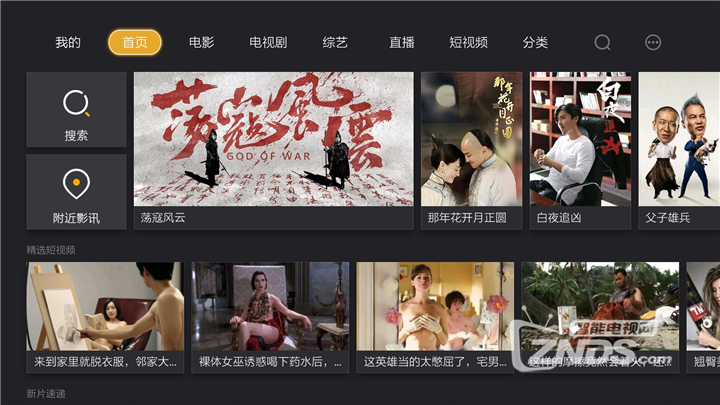The image size is (720, 405).
Task: Open the 附近影讯 location tile
Action: 76,192
